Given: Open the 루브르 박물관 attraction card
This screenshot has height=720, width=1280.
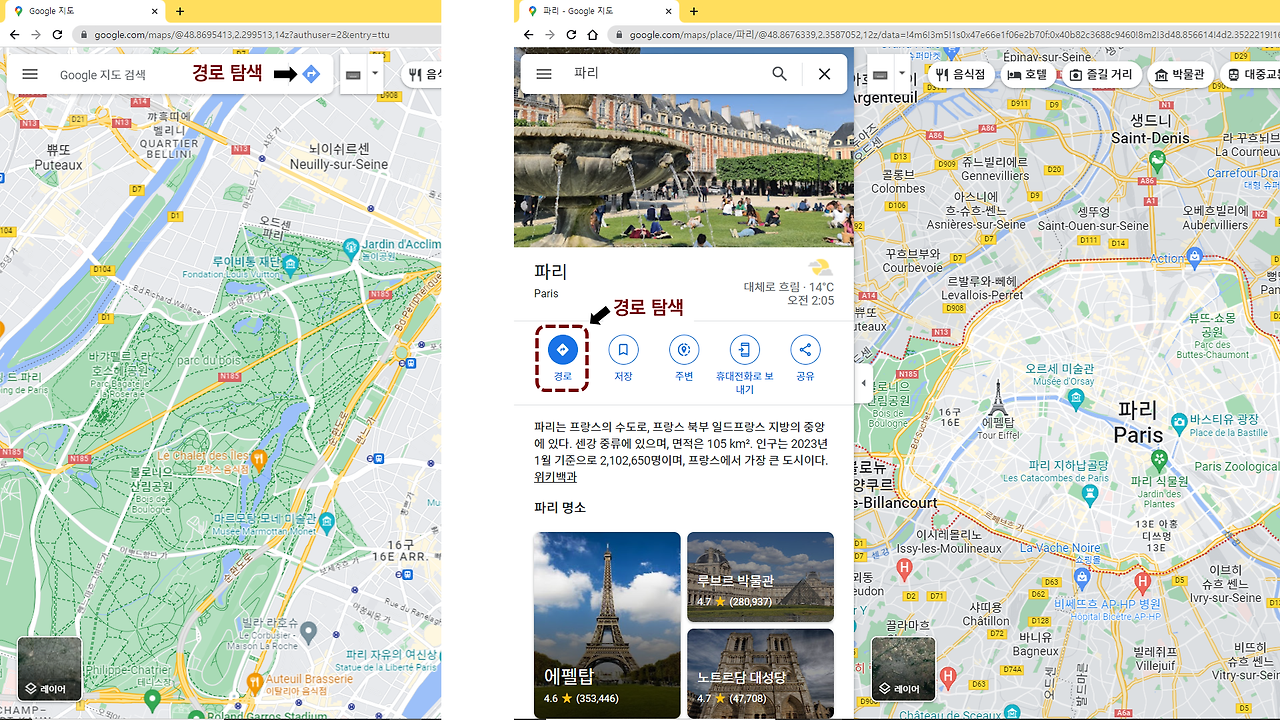Looking at the screenshot, I should tap(760, 577).
